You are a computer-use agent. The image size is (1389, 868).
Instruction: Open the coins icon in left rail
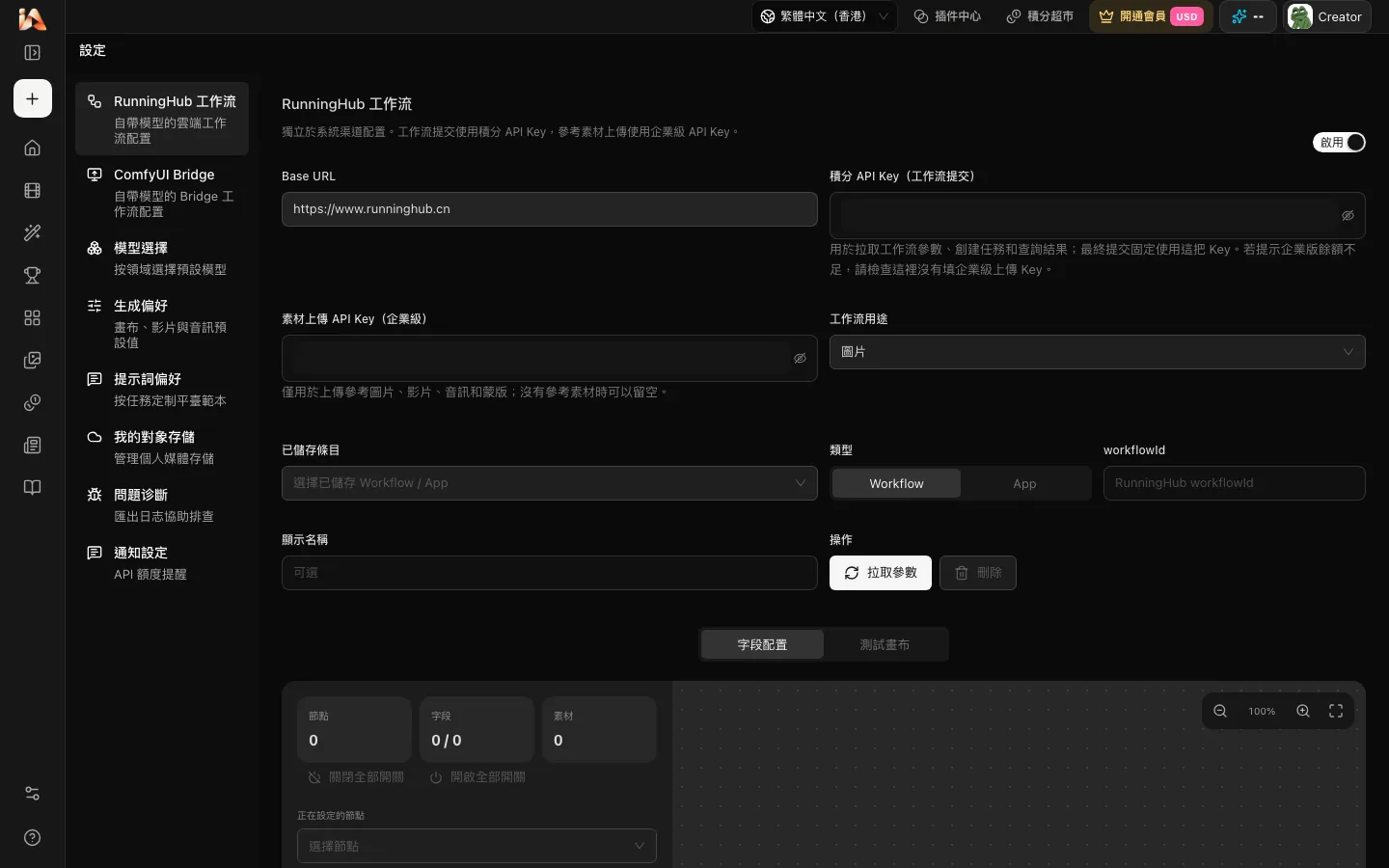(x=32, y=402)
